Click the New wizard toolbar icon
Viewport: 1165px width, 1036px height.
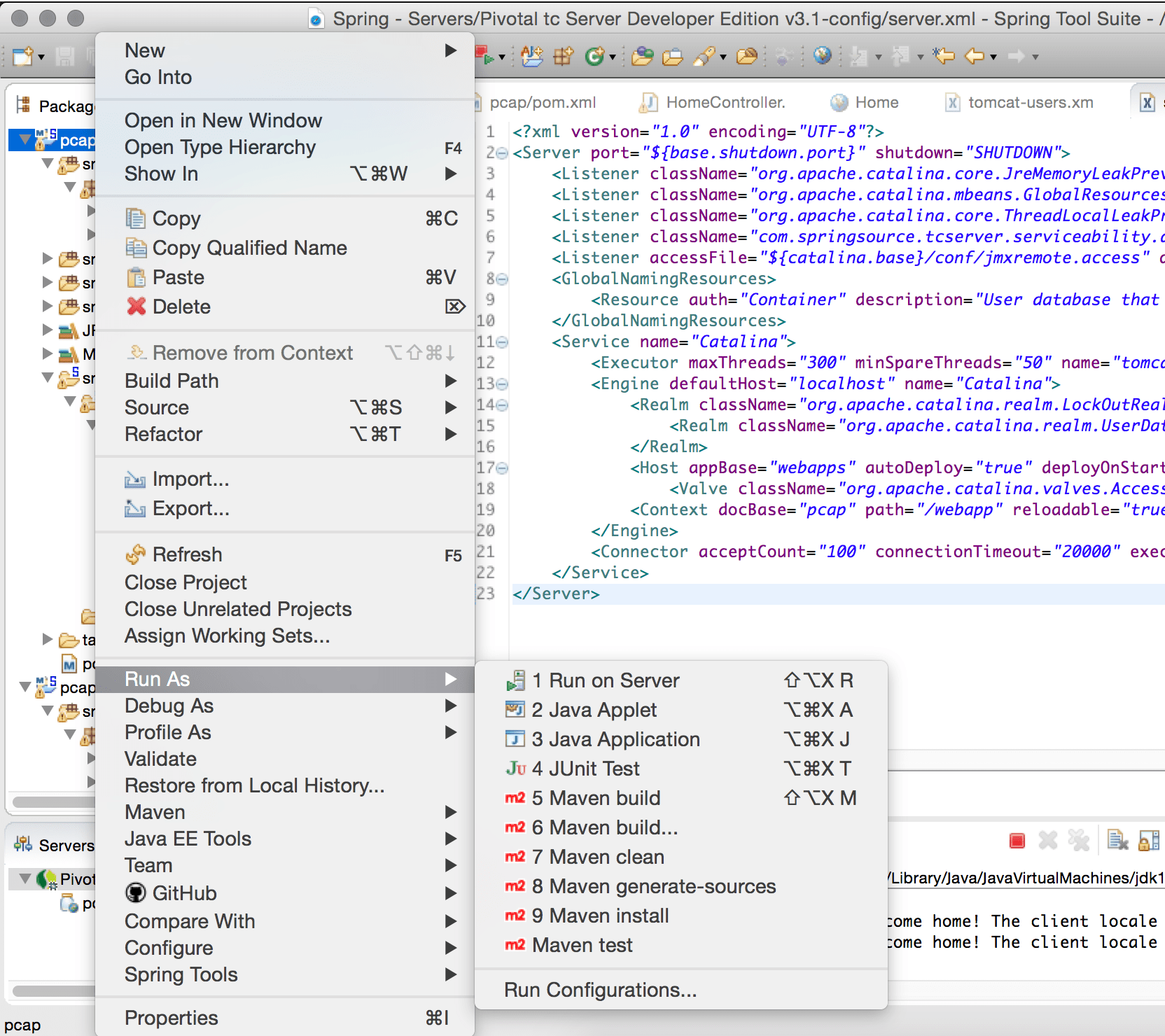tap(22, 56)
